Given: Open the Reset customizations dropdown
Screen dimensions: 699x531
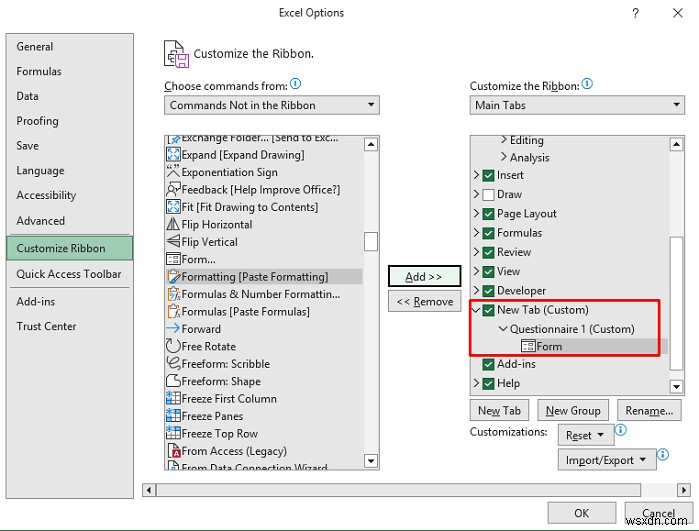Looking at the screenshot, I should pyautogui.click(x=586, y=435).
